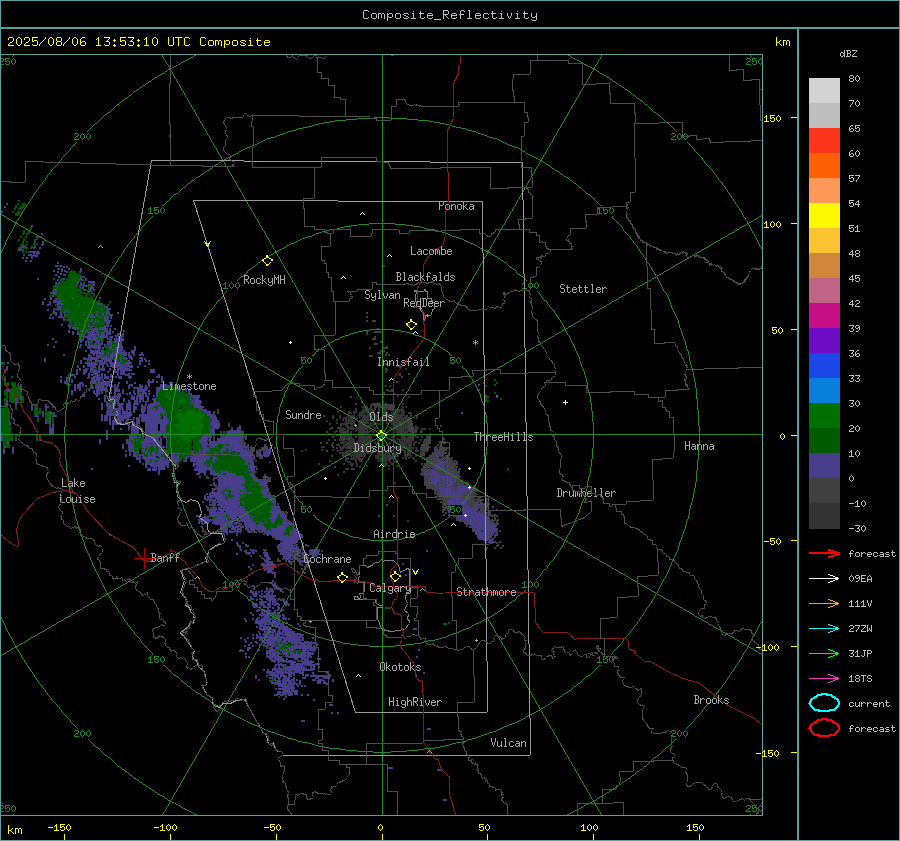Pick the bright green 20-30 dBZ band
The height and width of the screenshot is (841, 900).
click(824, 416)
